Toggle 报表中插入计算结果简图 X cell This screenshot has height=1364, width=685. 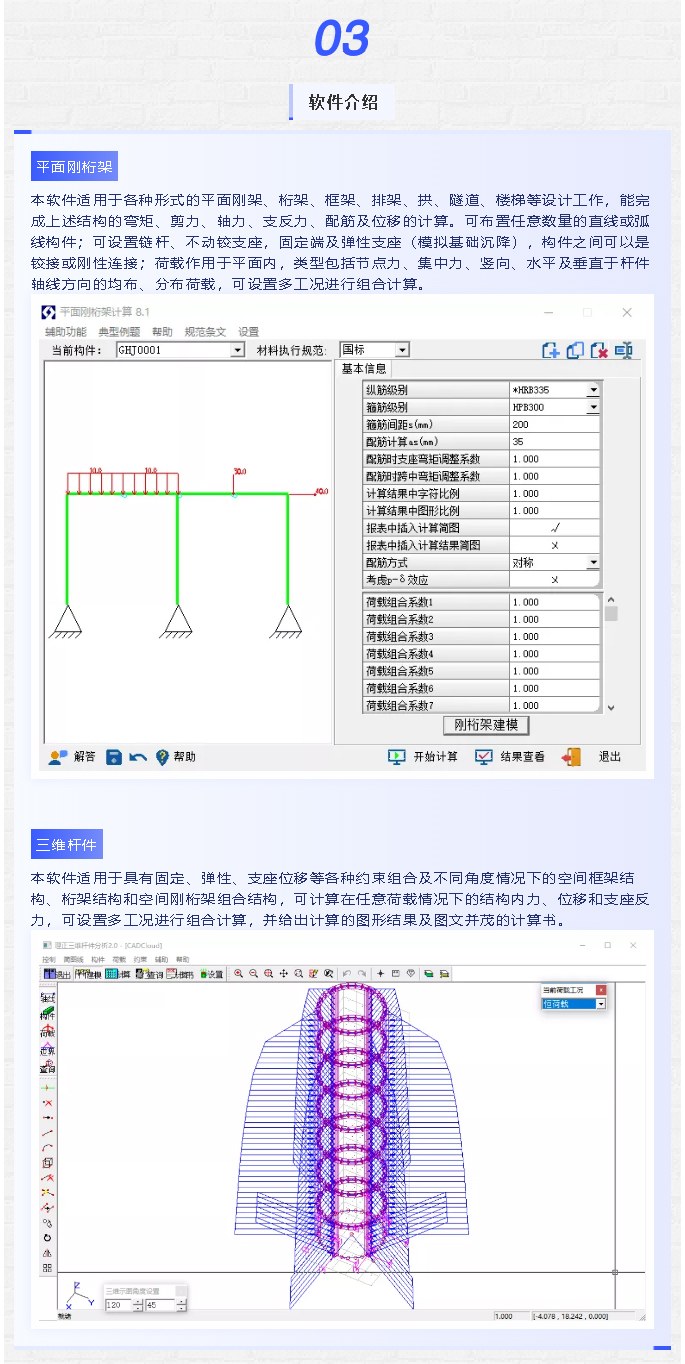[x=554, y=545]
